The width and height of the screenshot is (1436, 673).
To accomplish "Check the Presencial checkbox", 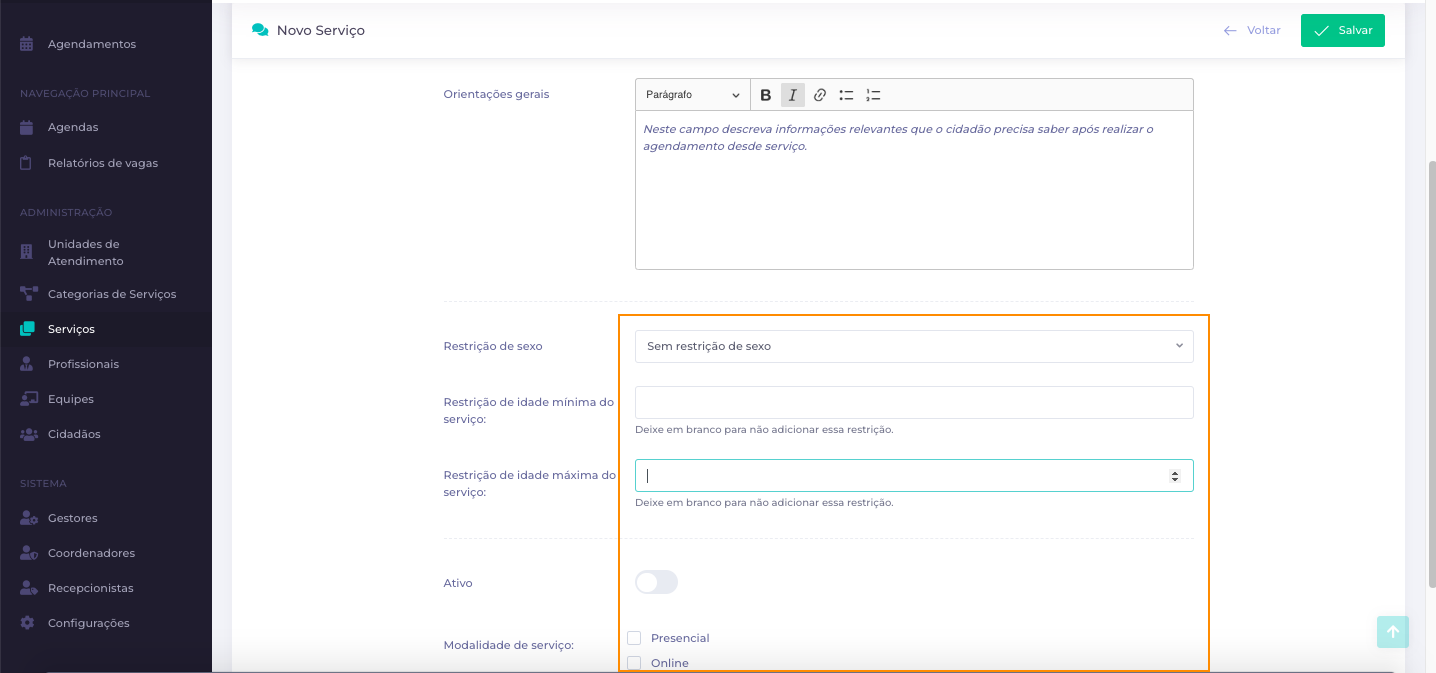I will [x=634, y=638].
